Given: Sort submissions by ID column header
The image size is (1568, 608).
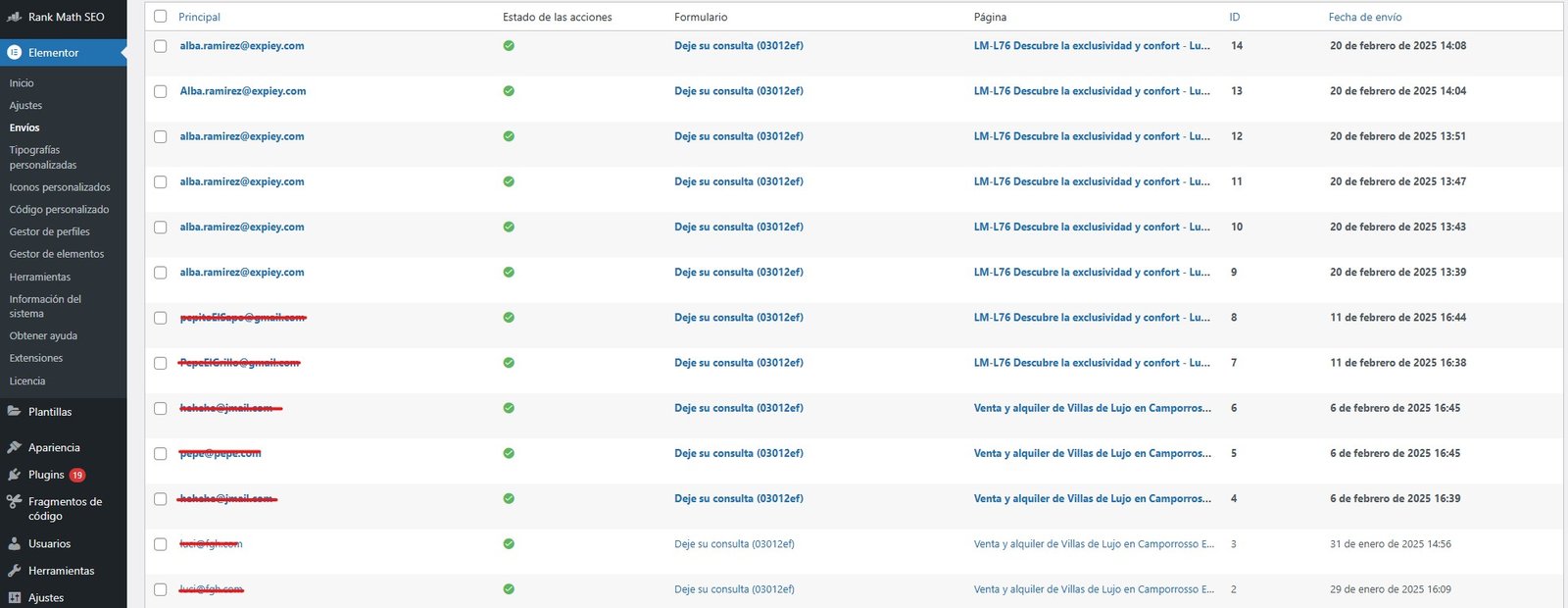Looking at the screenshot, I should click(1234, 17).
